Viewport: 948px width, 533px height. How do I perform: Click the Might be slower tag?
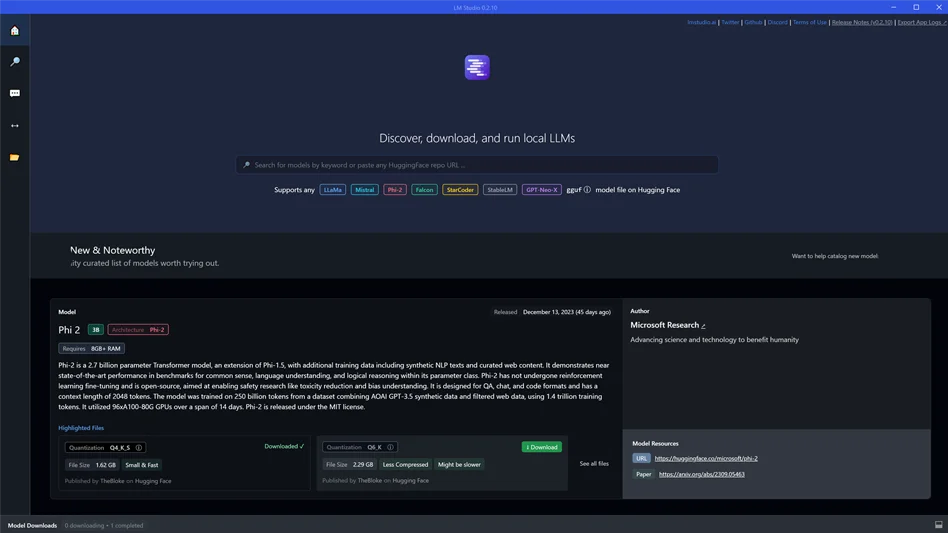459,465
